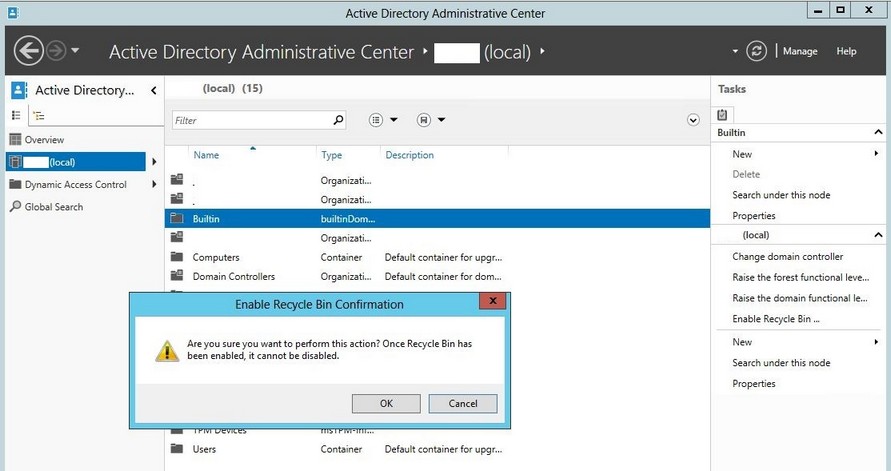Collapse the (local) tasks section
The image size is (891, 471).
(x=878, y=235)
